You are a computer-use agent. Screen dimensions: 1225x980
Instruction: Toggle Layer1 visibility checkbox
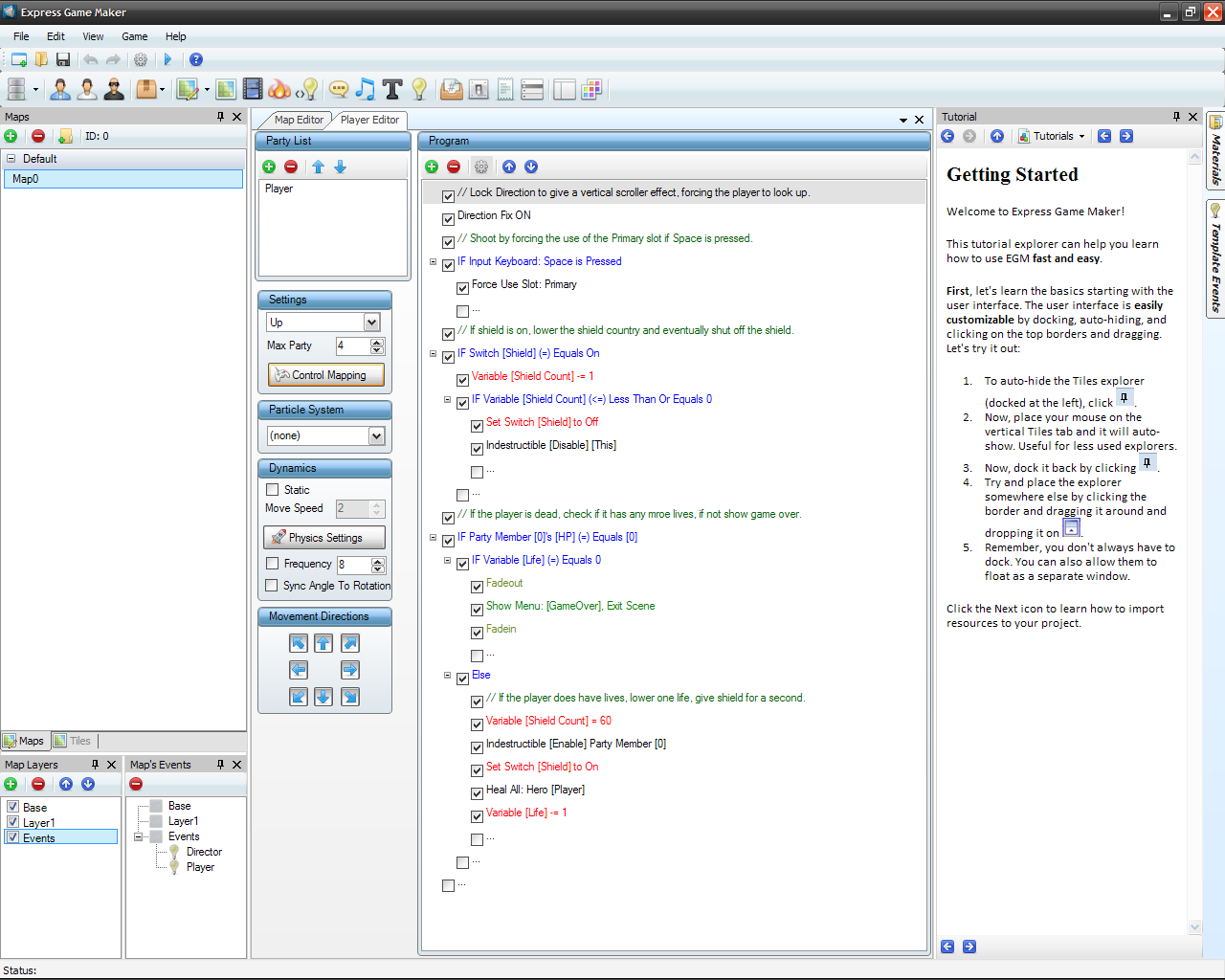(x=13, y=822)
